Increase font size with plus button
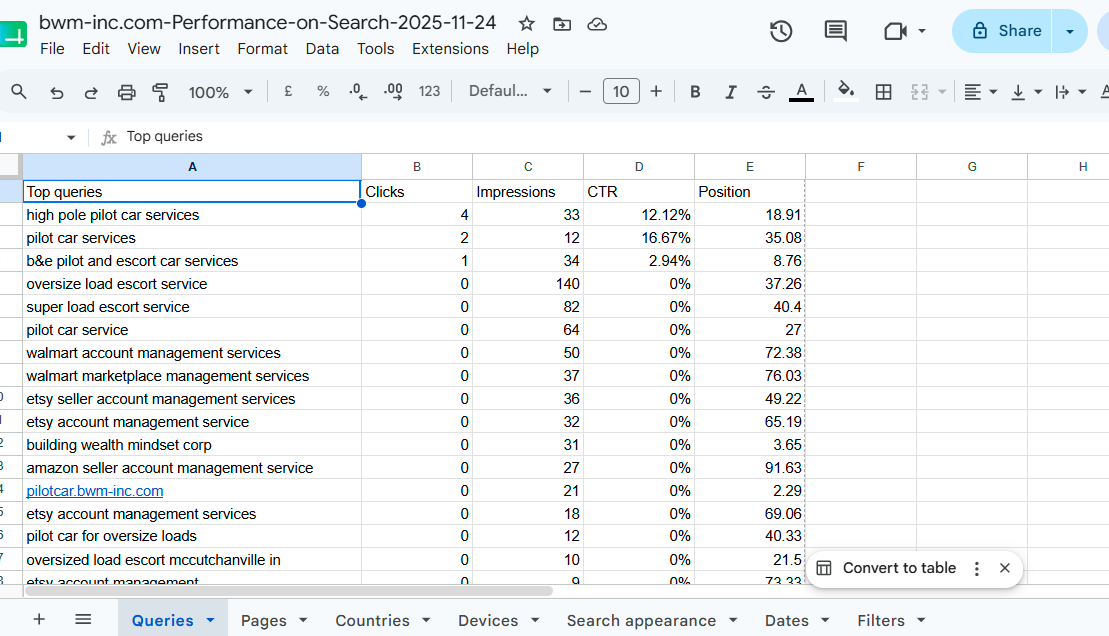Screen dimensions: 1109x636 pos(656,91)
